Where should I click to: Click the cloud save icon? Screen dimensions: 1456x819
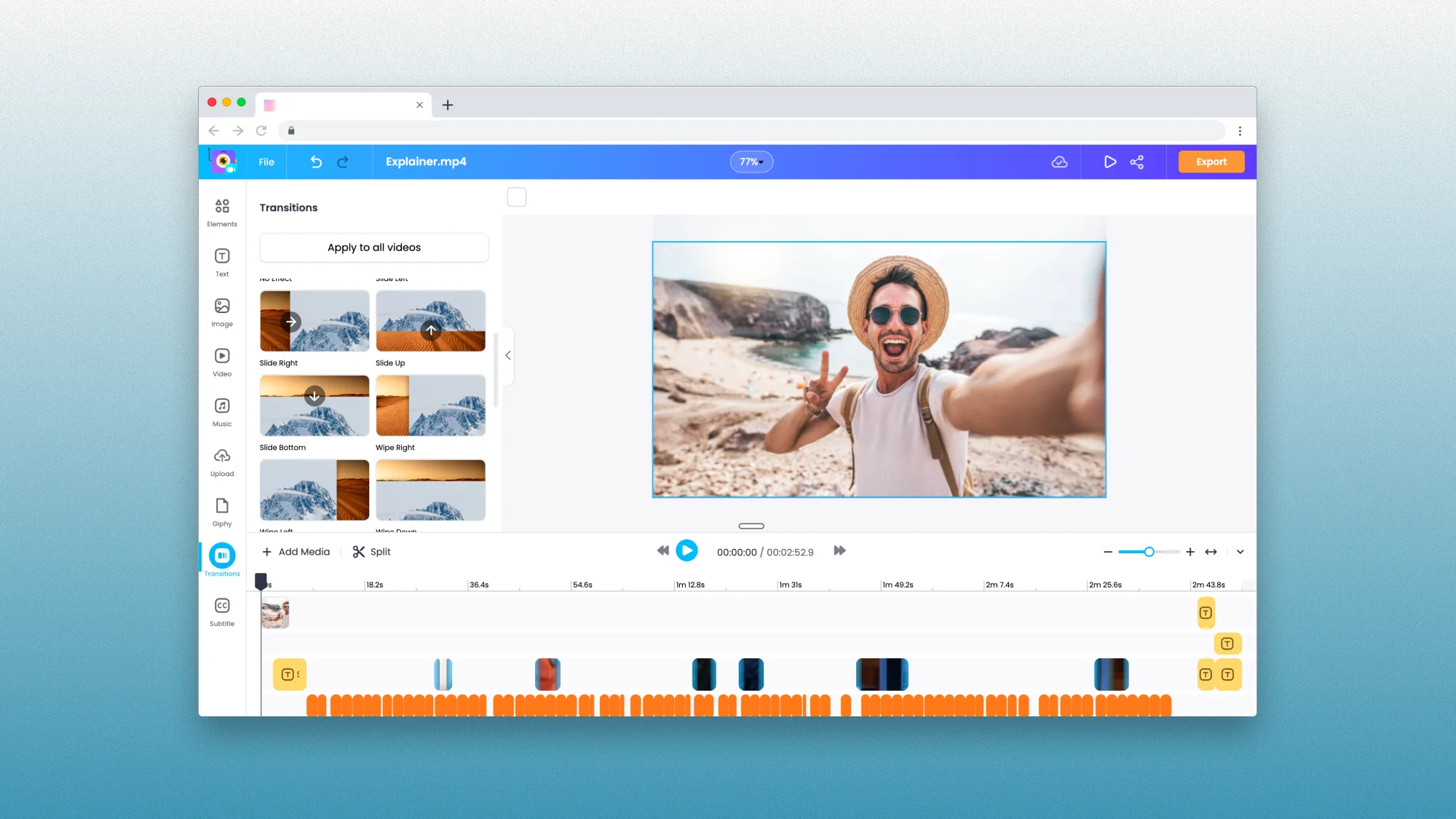click(x=1059, y=162)
